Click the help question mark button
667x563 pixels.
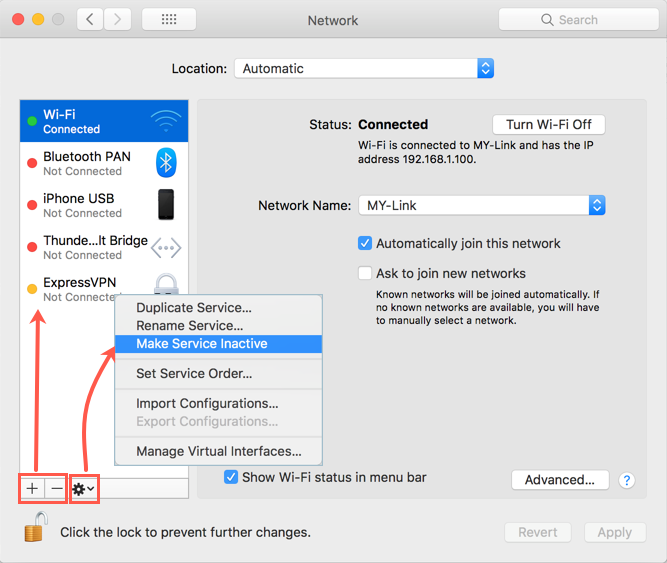[627, 480]
